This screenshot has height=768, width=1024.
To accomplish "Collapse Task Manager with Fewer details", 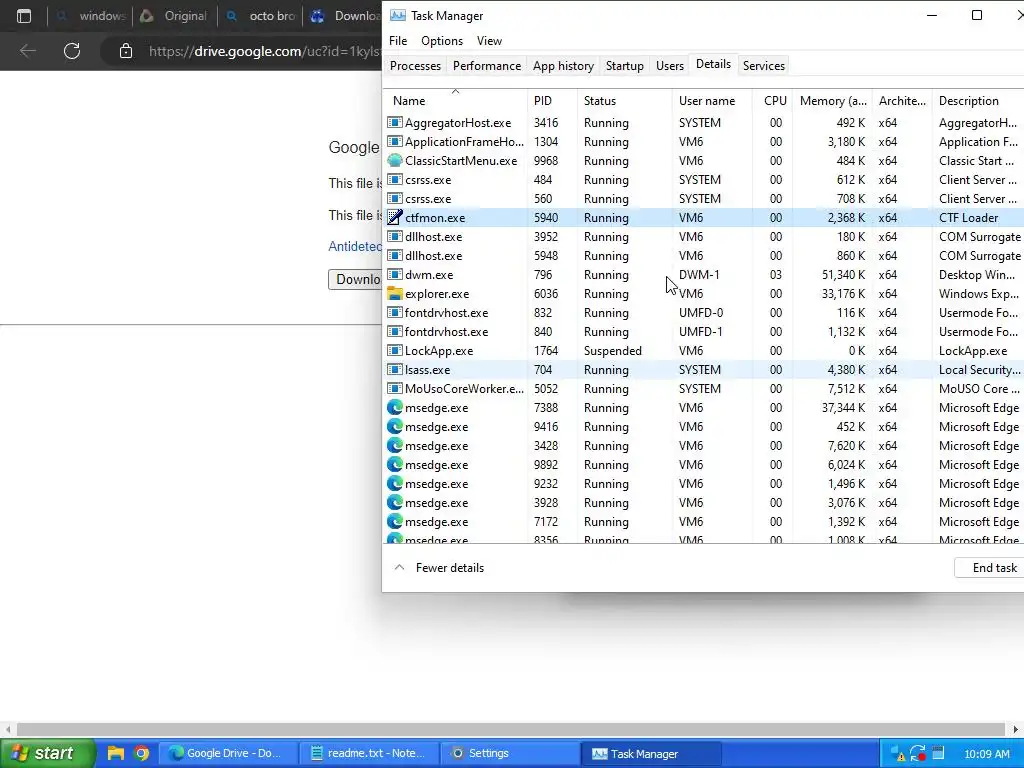I will click(x=439, y=568).
